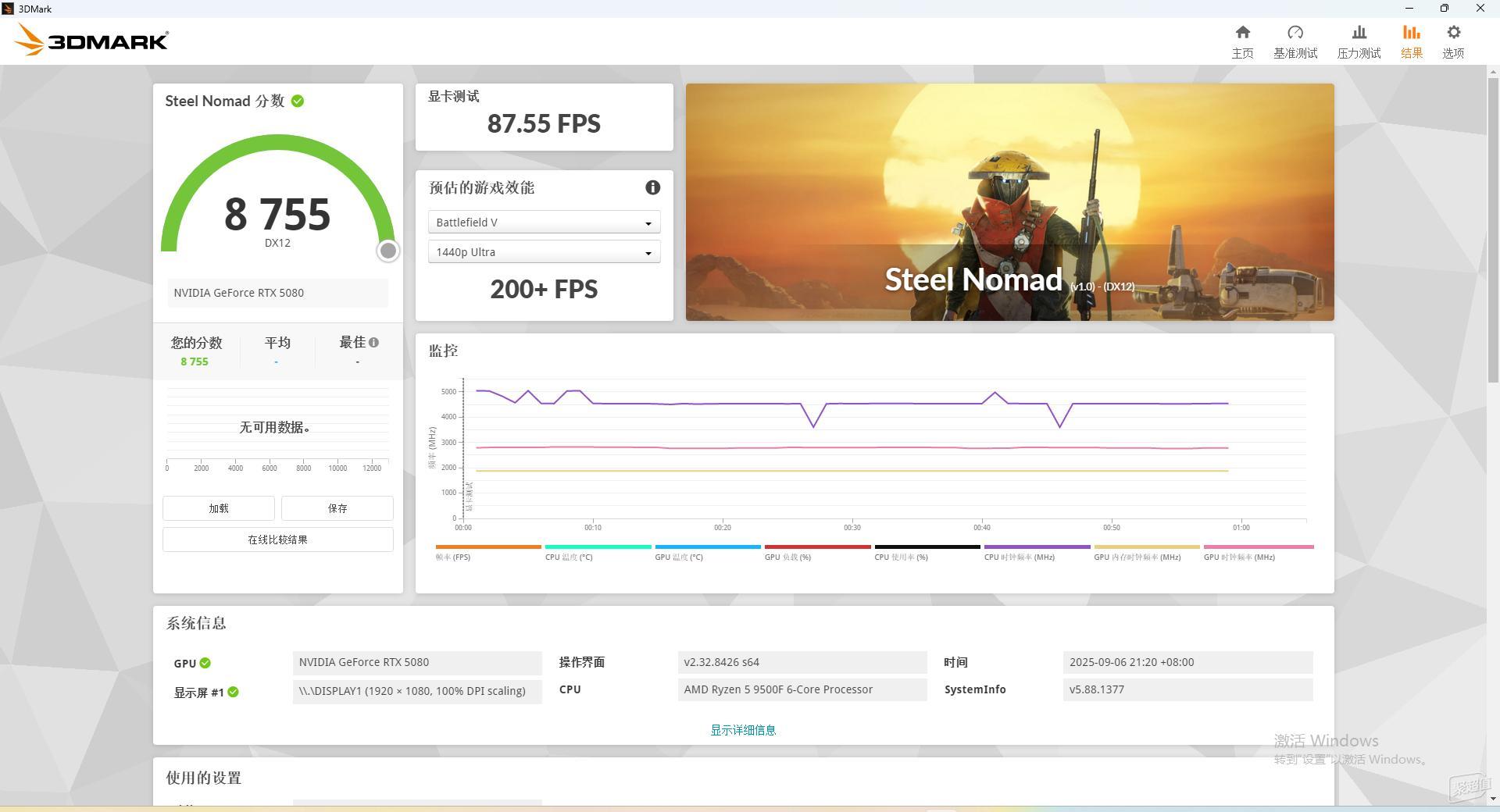Click the 3DMark logo
Viewport: 1500px width, 812px height.
point(91,40)
